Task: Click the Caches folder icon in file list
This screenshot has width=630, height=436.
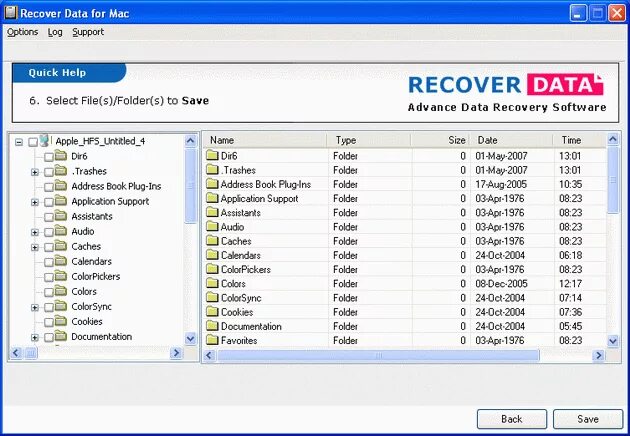Action: [212, 241]
